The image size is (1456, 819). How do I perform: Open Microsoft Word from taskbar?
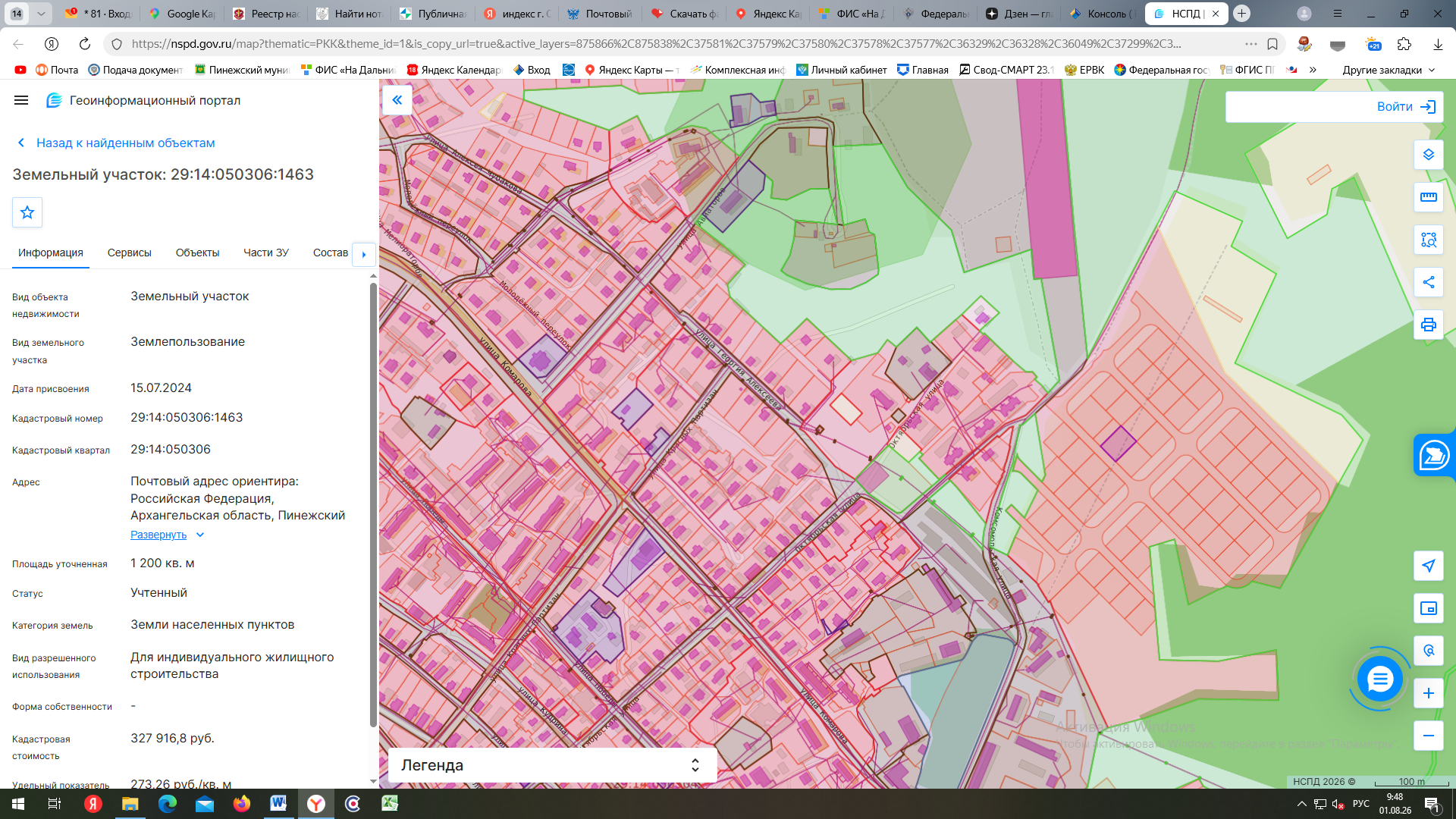(278, 804)
